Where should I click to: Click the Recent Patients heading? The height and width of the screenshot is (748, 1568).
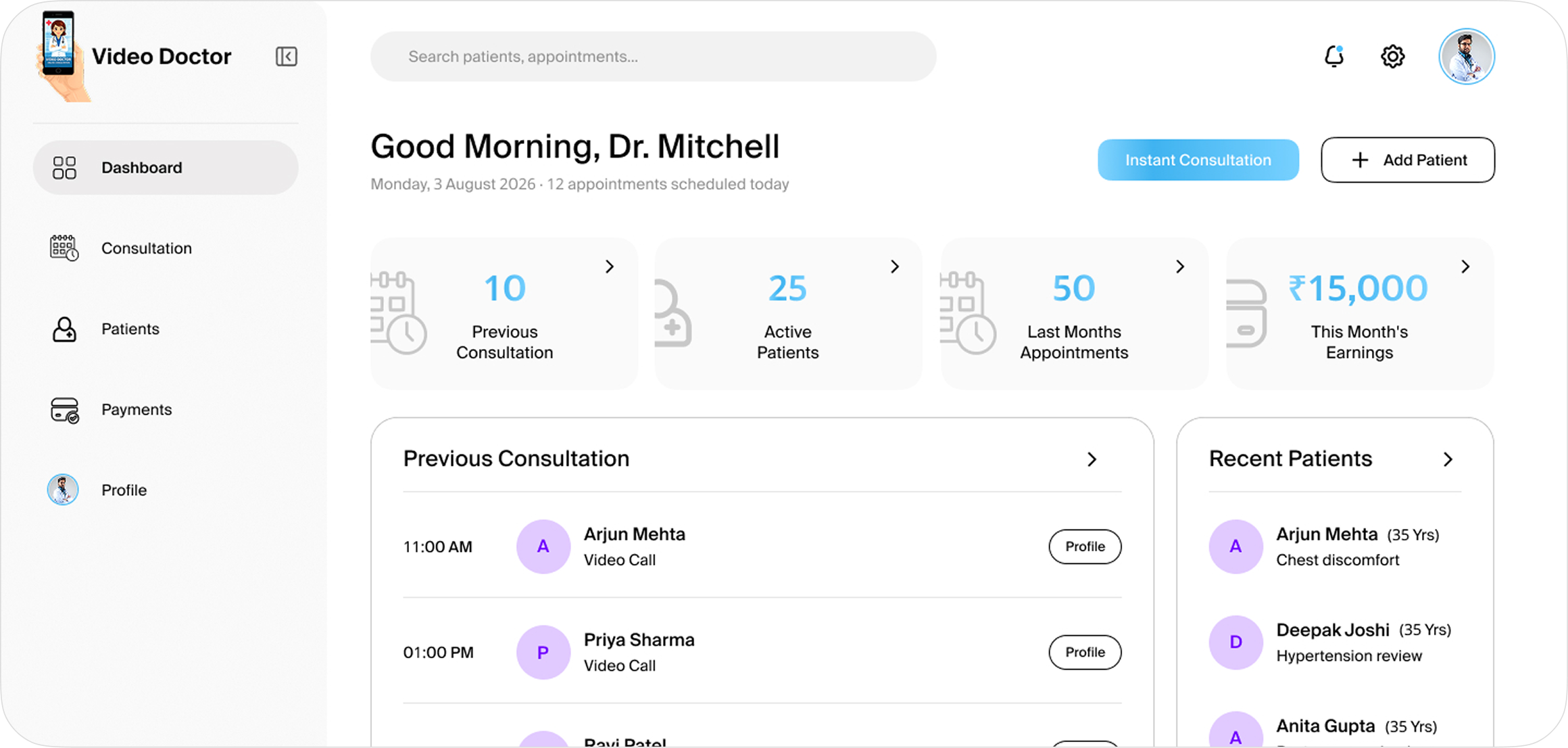[1290, 459]
